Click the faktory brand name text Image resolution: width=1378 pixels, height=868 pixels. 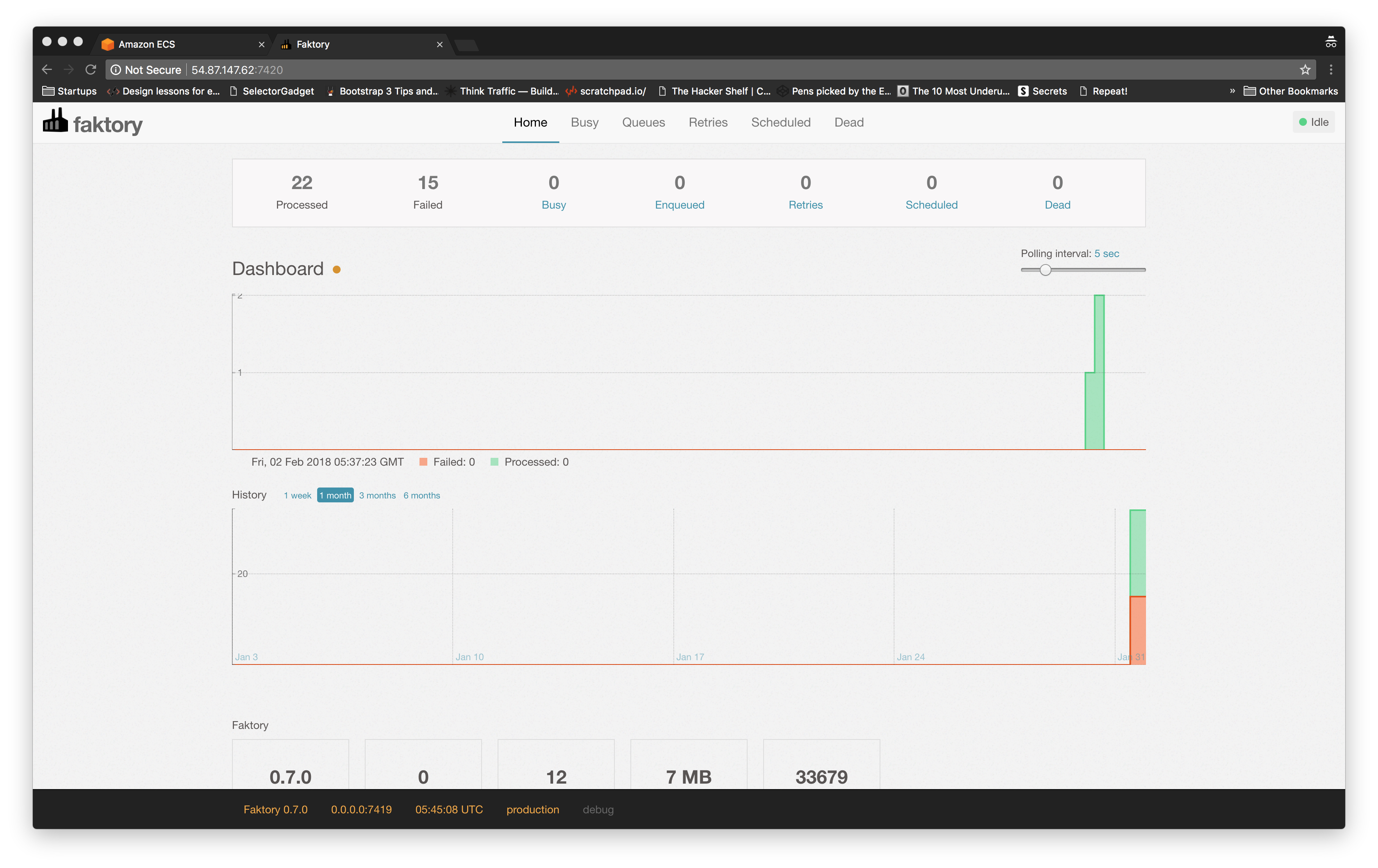tap(108, 124)
